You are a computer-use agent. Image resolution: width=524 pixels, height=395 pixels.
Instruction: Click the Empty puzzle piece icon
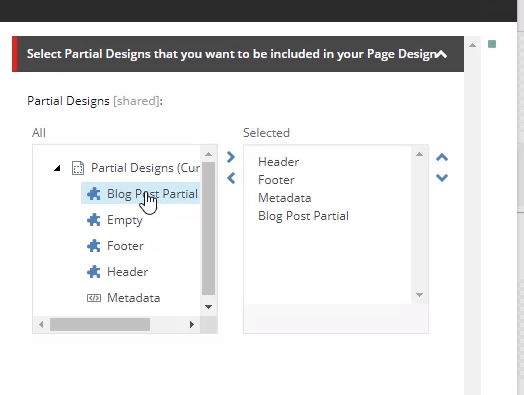pos(94,220)
